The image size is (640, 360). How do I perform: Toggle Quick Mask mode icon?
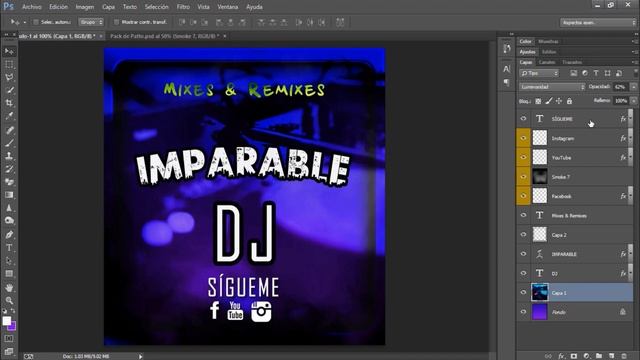click(9, 338)
